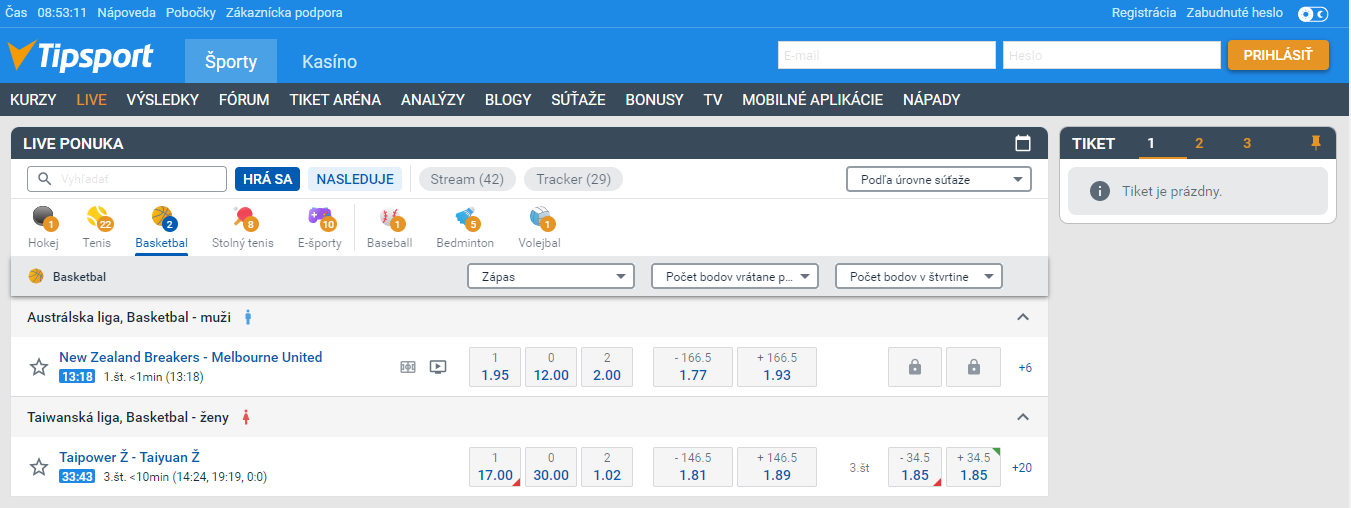
Task: Open the Stolný tenis sport filter
Action: 242,227
